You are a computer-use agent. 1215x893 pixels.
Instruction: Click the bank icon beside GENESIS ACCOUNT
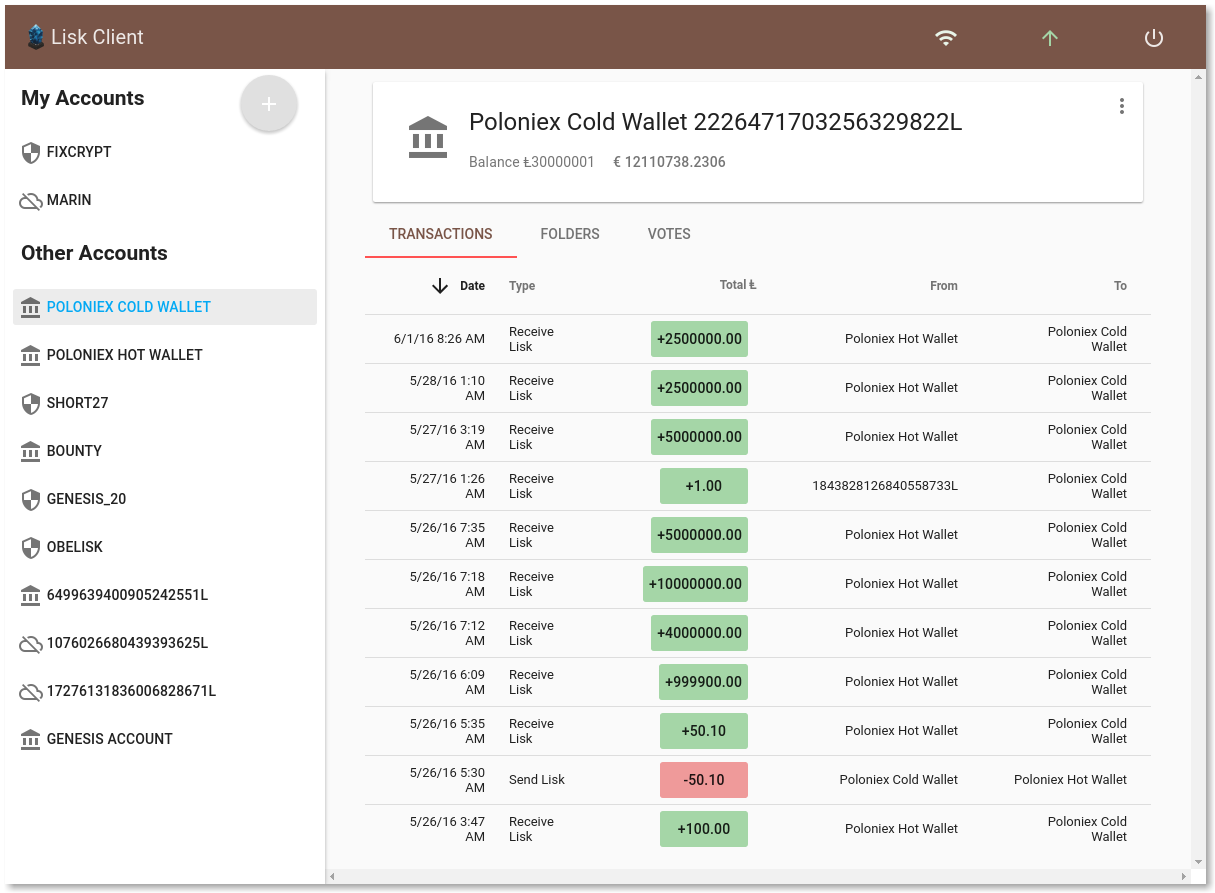click(31, 739)
